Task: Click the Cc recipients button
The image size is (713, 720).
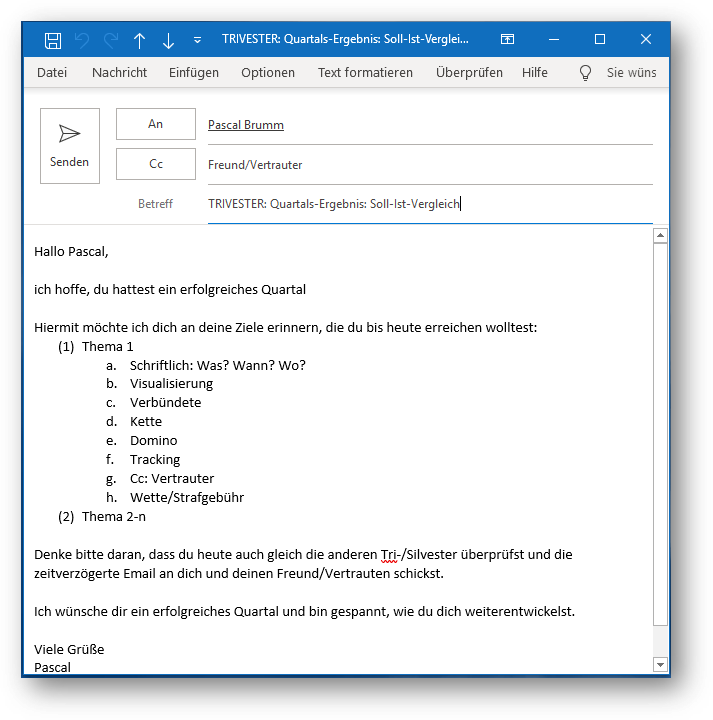Action: click(156, 164)
